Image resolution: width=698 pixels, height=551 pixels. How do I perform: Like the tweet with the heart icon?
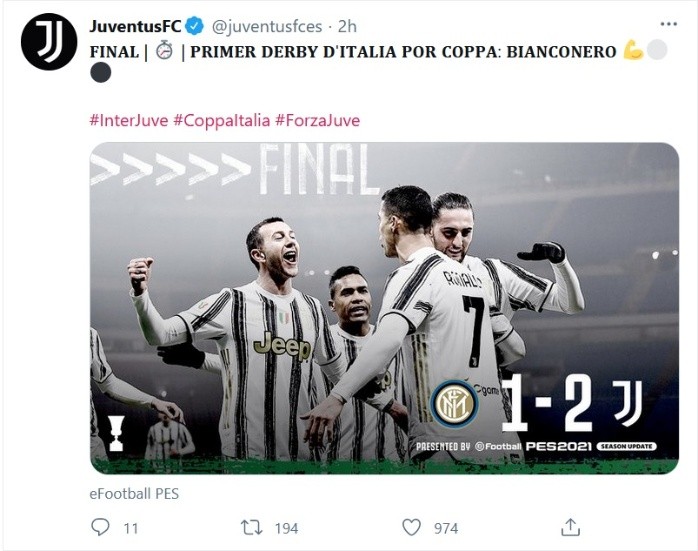click(411, 527)
